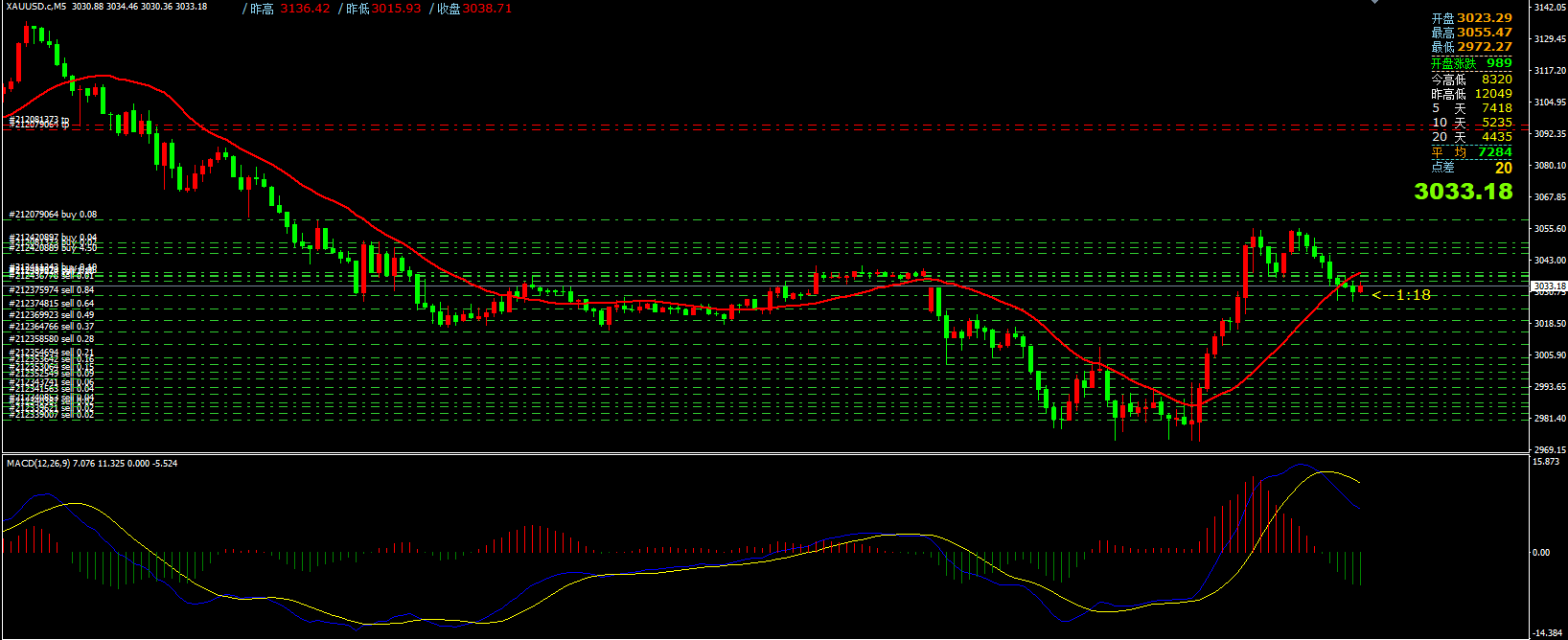1568x640 pixels.
Task: Click the yellow candle countdown 1:18 label
Action: coord(1402,295)
